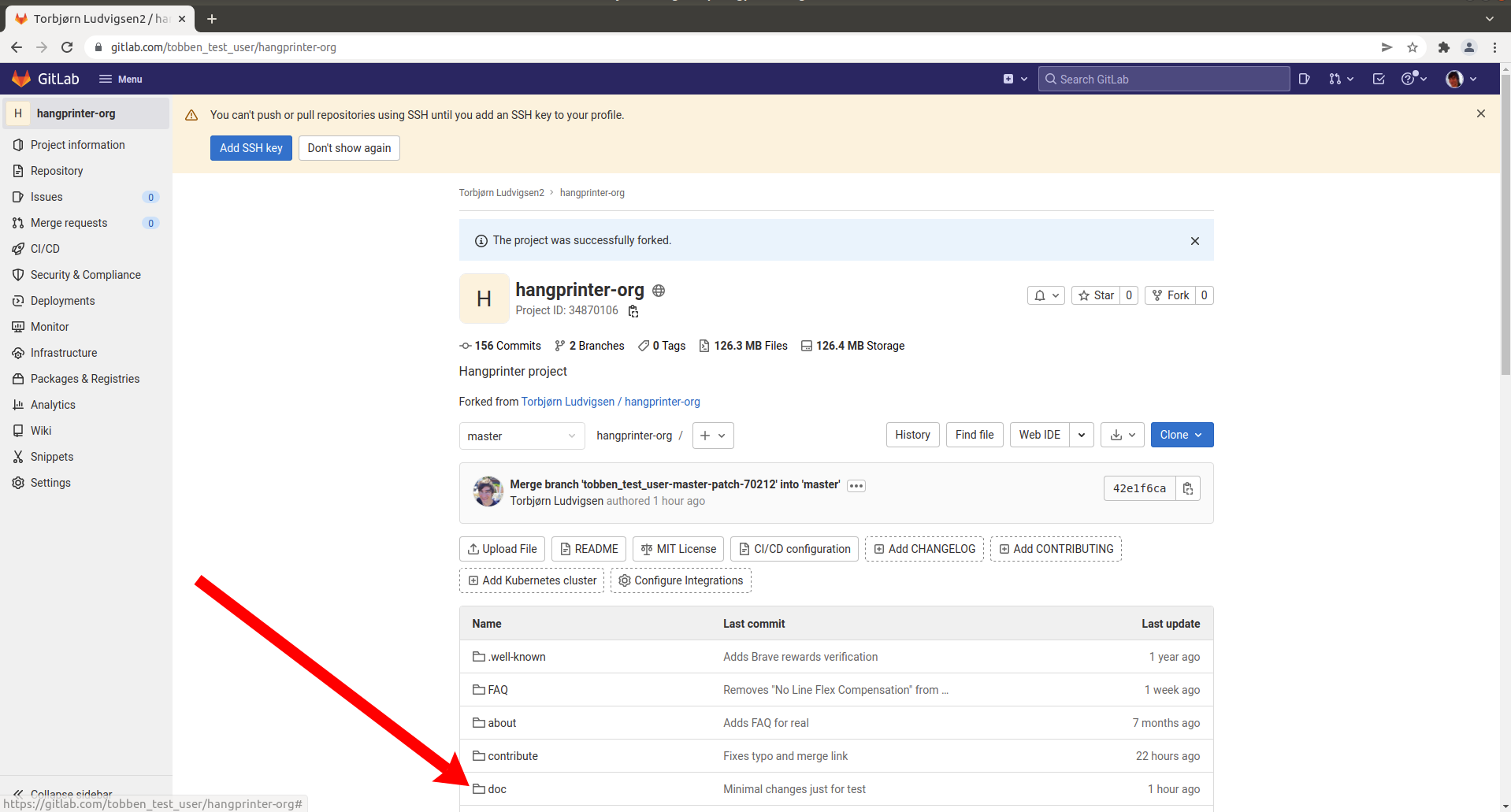
Task: Close the SSH key warning banner
Action: click(1480, 114)
